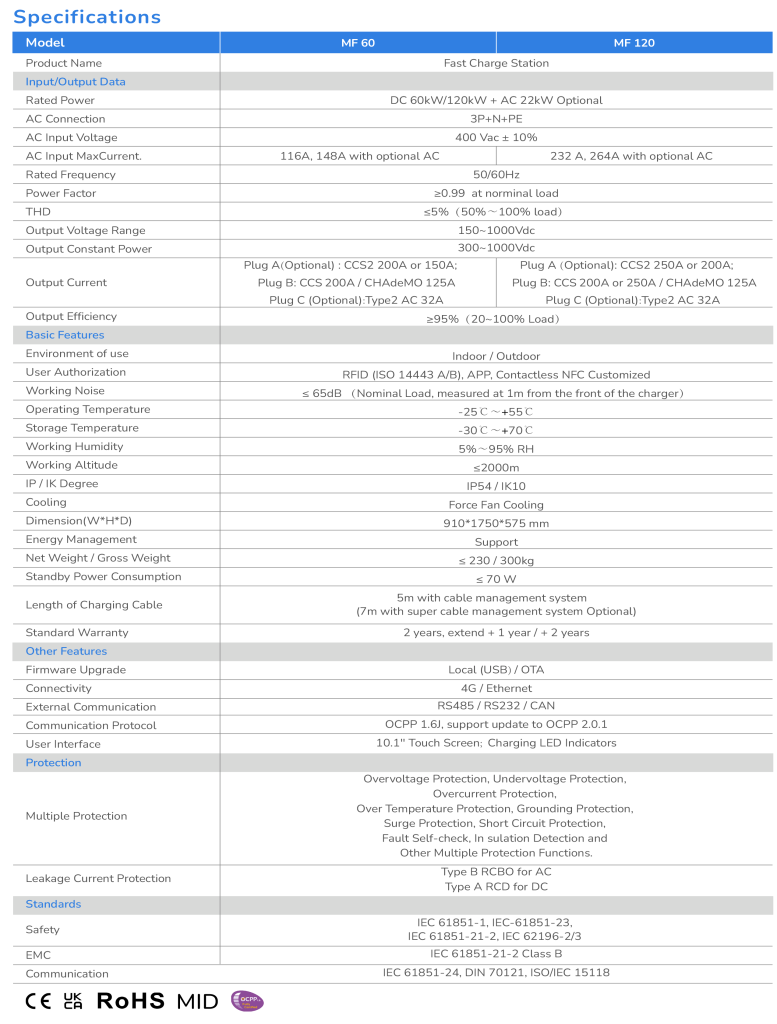Image resolution: width=777 pixels, height=1024 pixels.
Task: Click the 232 A, 264A with optional AC cell
Action: (631, 156)
